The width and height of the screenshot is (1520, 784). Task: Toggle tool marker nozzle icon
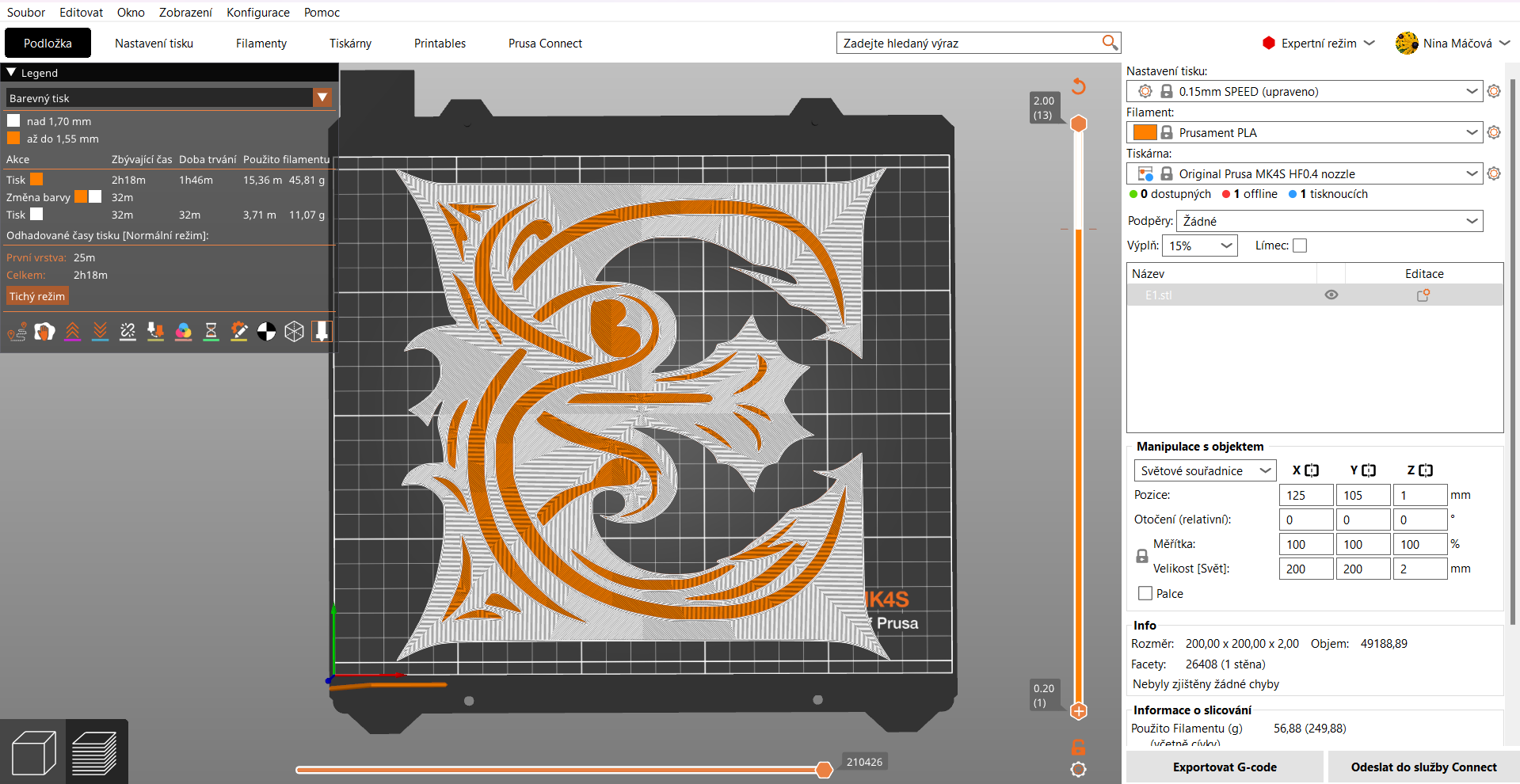coord(322,332)
